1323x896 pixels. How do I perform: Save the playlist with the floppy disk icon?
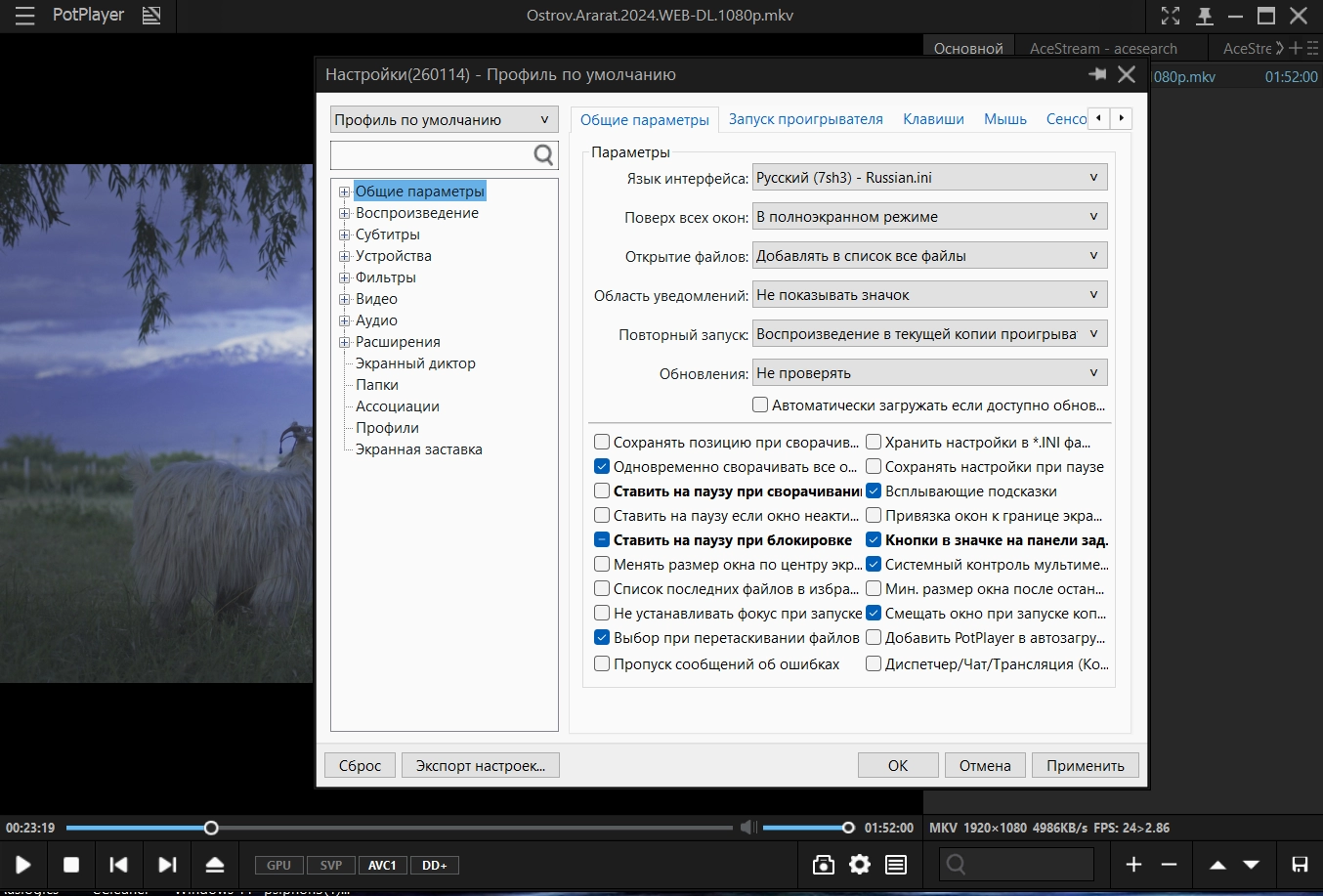click(x=1300, y=865)
